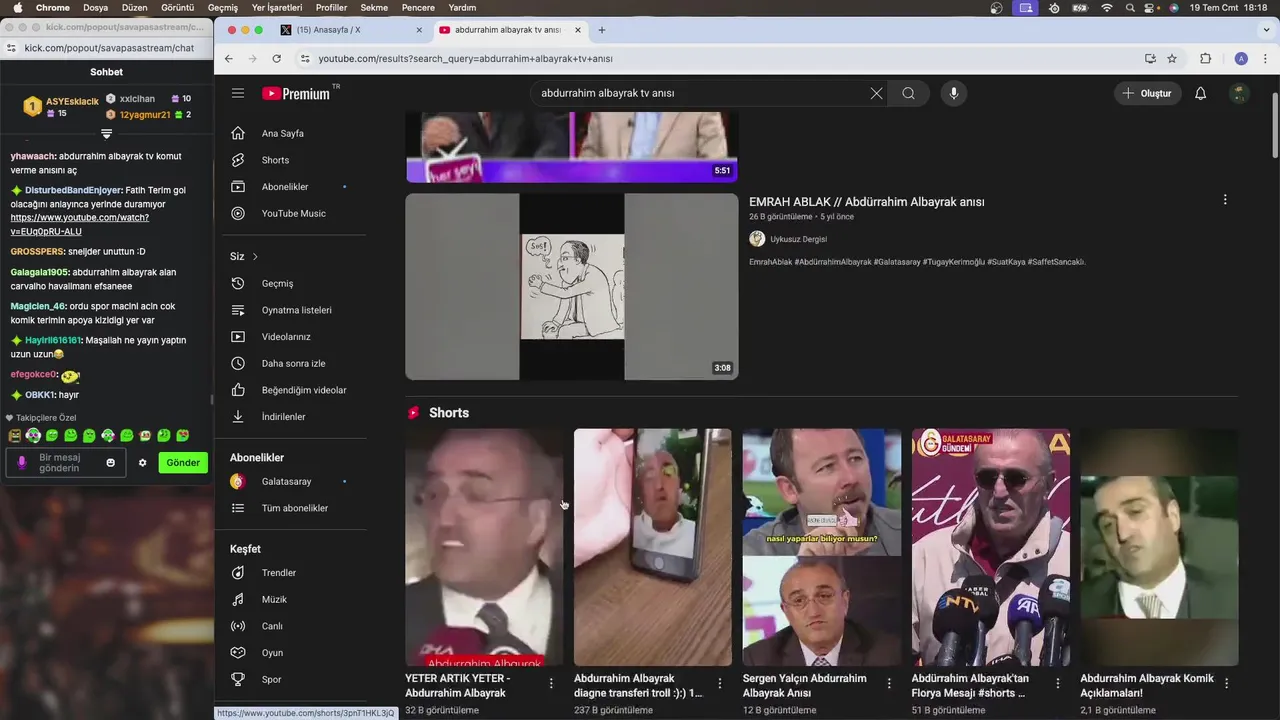Open the Geçmiş menu in macOS menu bar

pyautogui.click(x=223, y=7)
